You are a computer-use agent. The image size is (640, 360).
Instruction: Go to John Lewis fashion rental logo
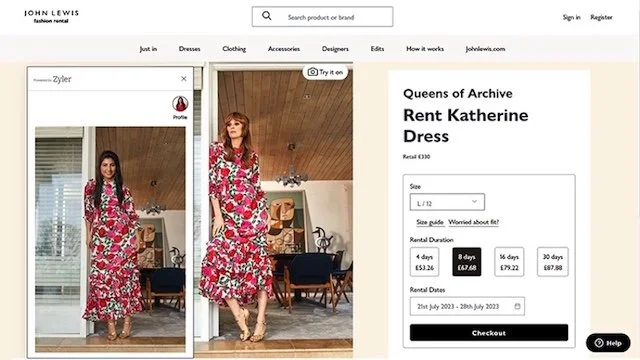(51, 16)
